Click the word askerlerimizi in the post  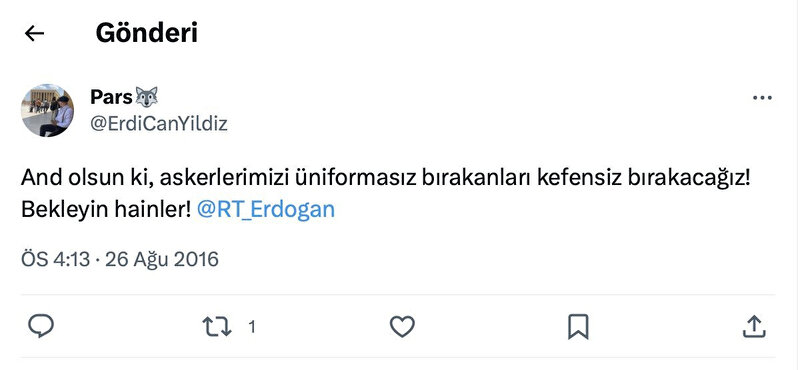pyautogui.click(x=227, y=178)
